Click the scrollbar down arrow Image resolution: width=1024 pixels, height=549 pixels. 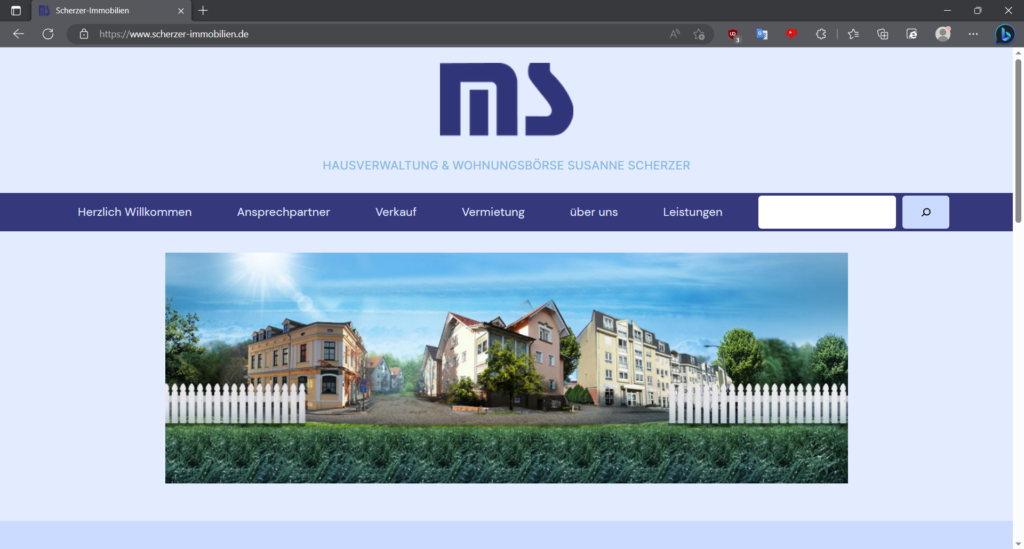pyautogui.click(x=1018, y=543)
